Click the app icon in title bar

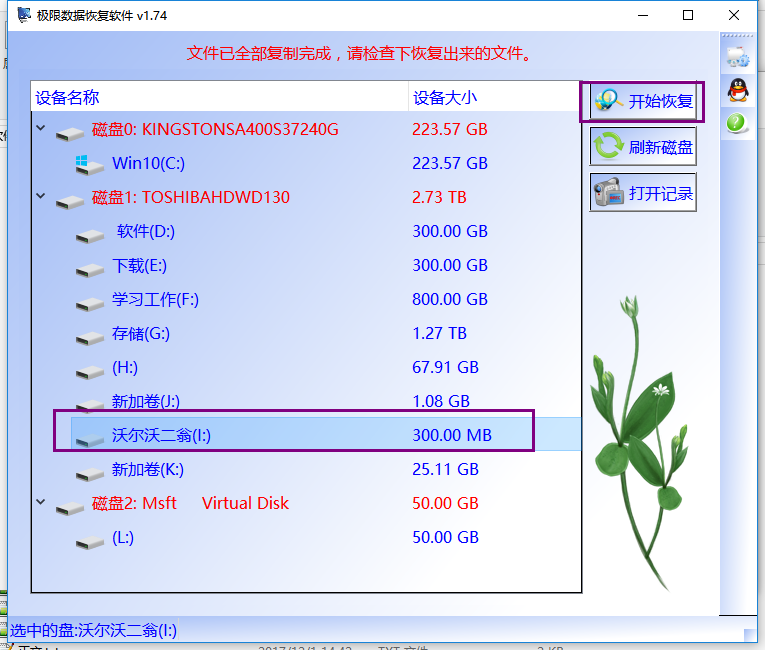tap(23, 15)
